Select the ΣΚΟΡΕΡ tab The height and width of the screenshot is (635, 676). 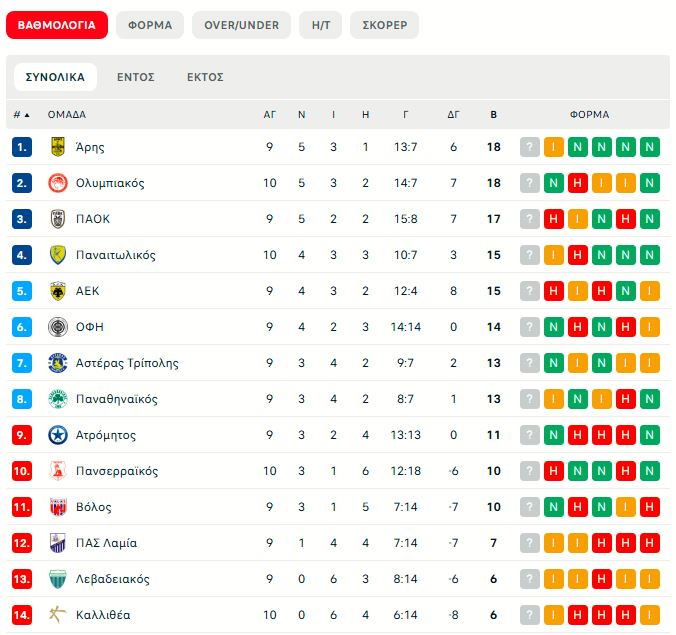tap(384, 25)
